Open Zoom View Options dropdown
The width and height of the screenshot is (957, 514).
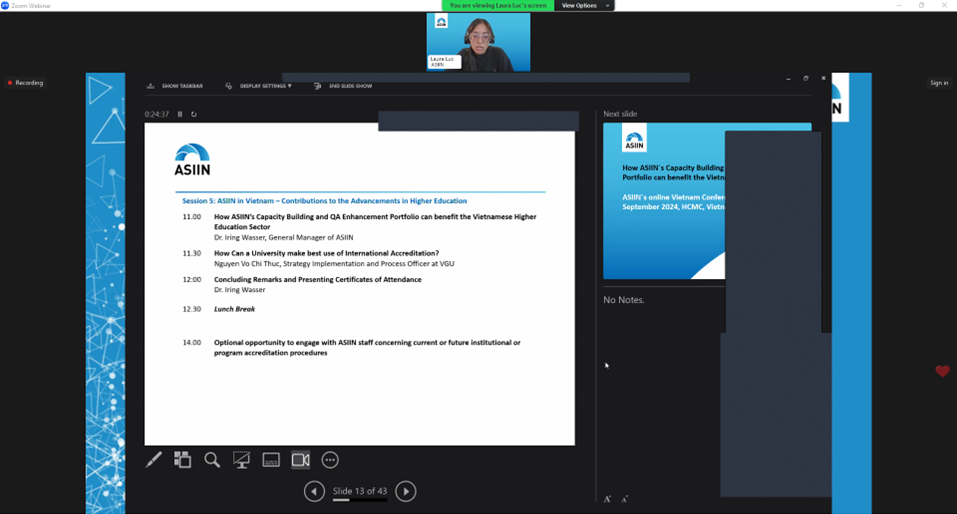click(x=584, y=5)
